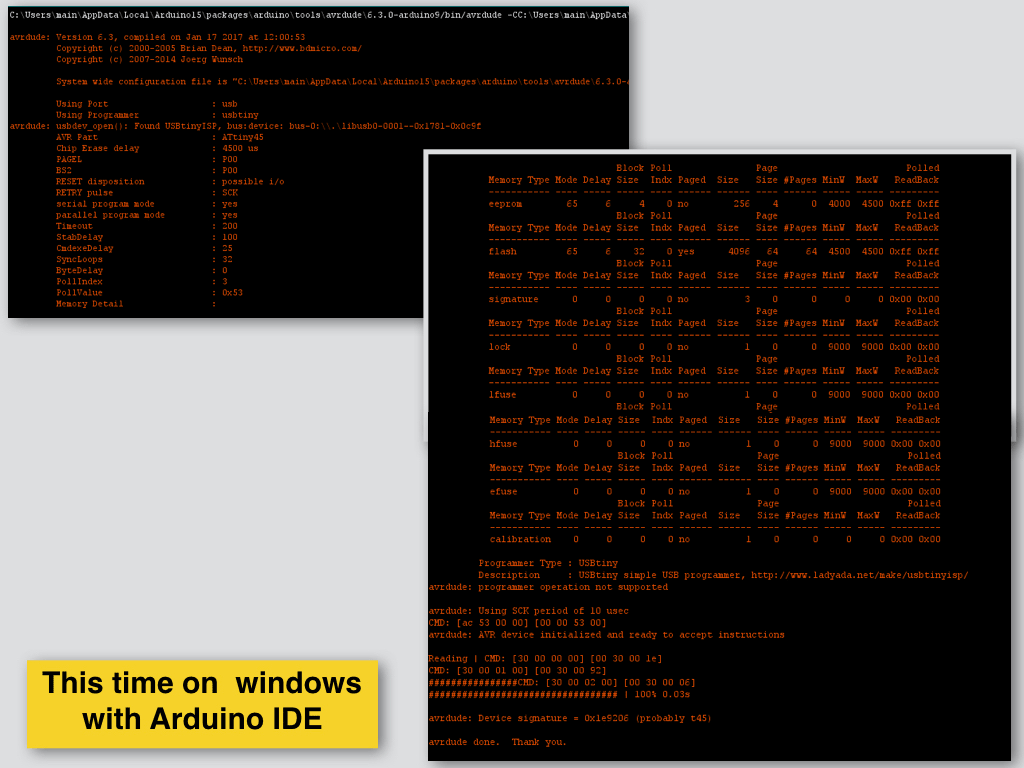The width and height of the screenshot is (1024, 768).
Task: Select the lfuse memory table row
Action: point(714,394)
